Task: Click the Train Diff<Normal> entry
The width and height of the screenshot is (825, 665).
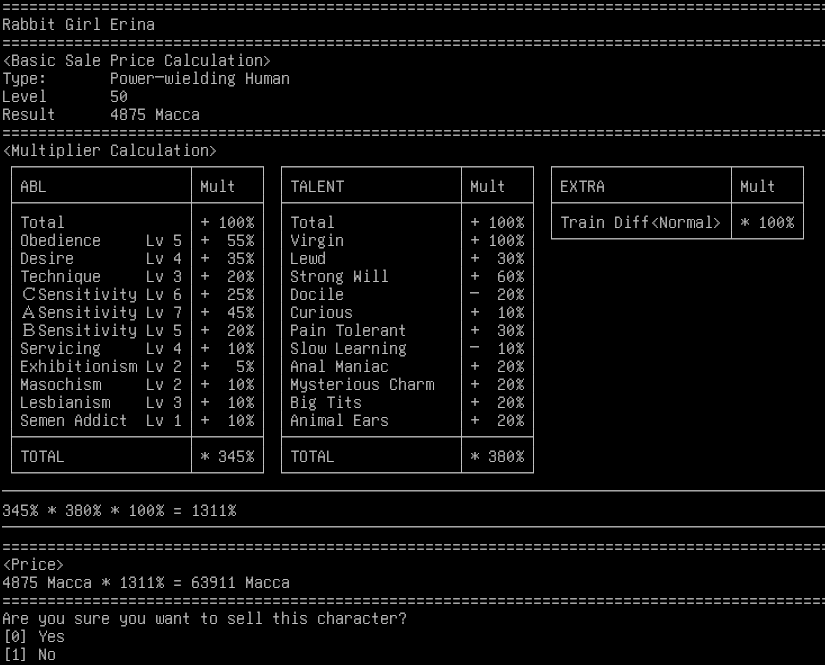Action: point(640,223)
